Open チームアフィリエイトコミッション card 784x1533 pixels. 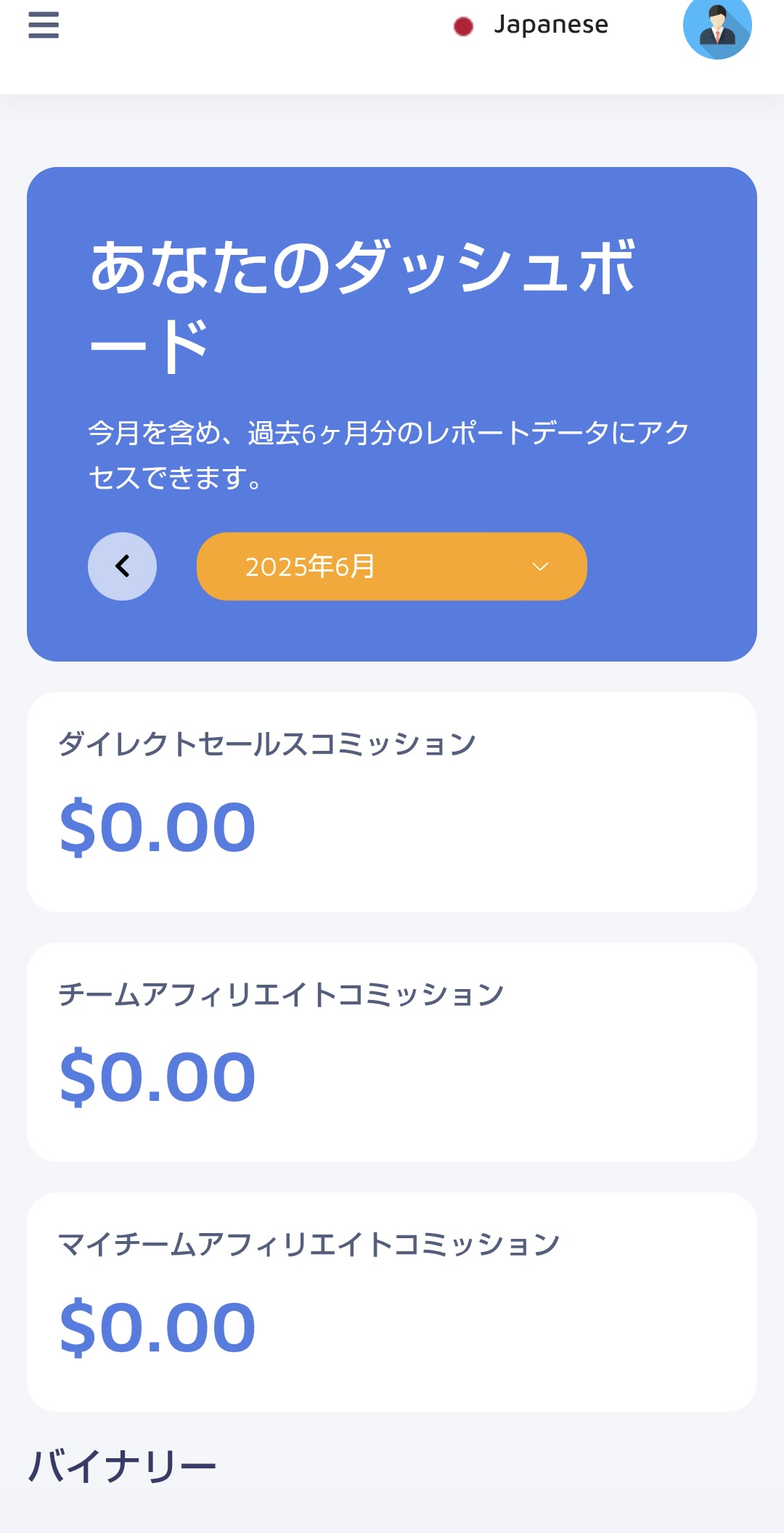(391, 1052)
